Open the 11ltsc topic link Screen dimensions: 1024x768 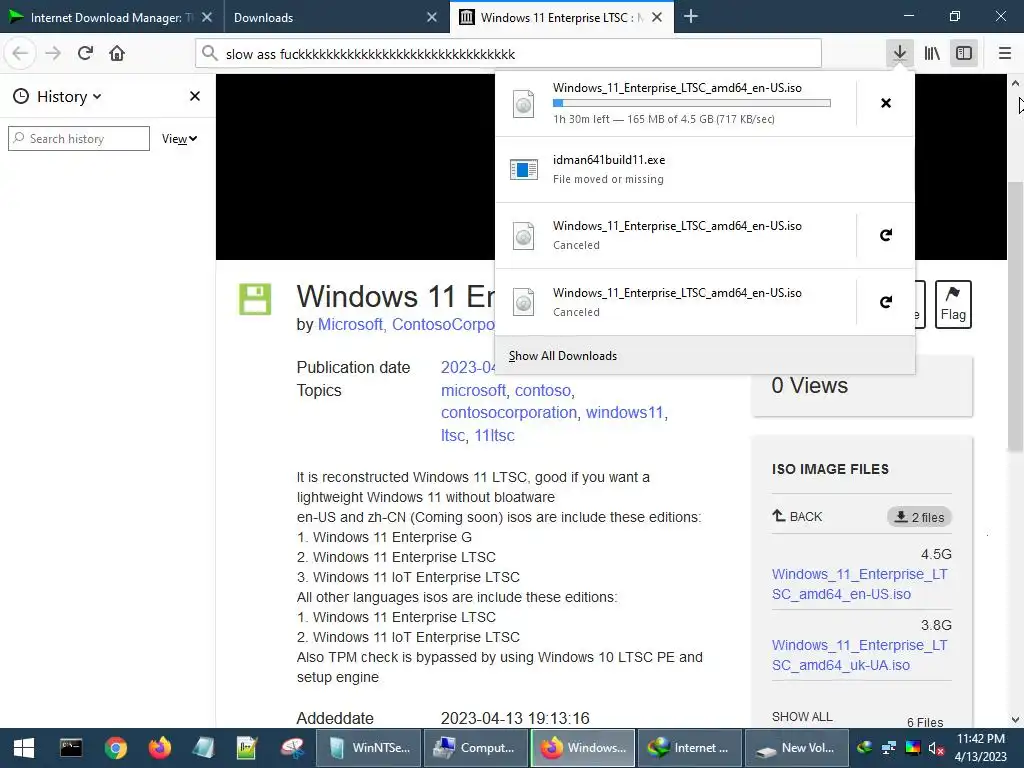pos(494,436)
